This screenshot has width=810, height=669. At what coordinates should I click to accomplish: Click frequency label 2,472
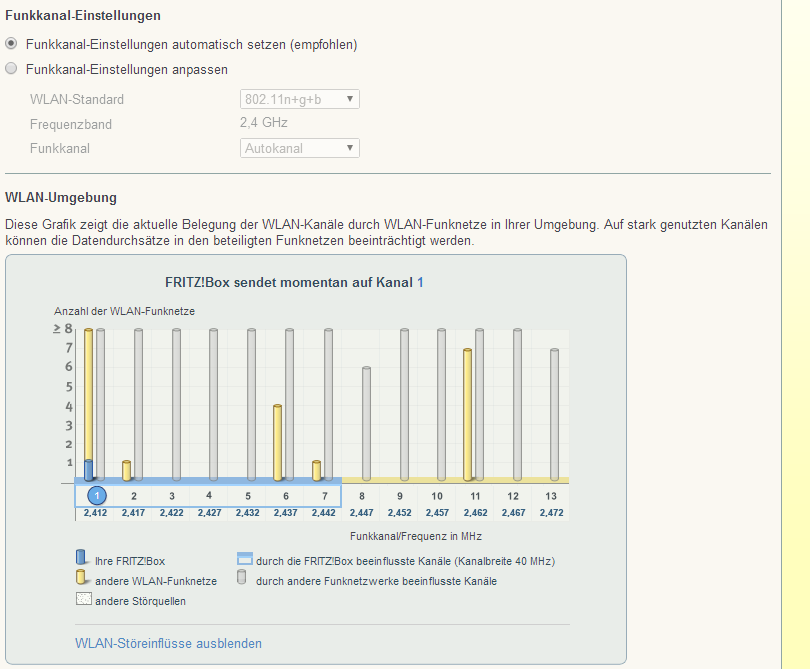(x=551, y=513)
